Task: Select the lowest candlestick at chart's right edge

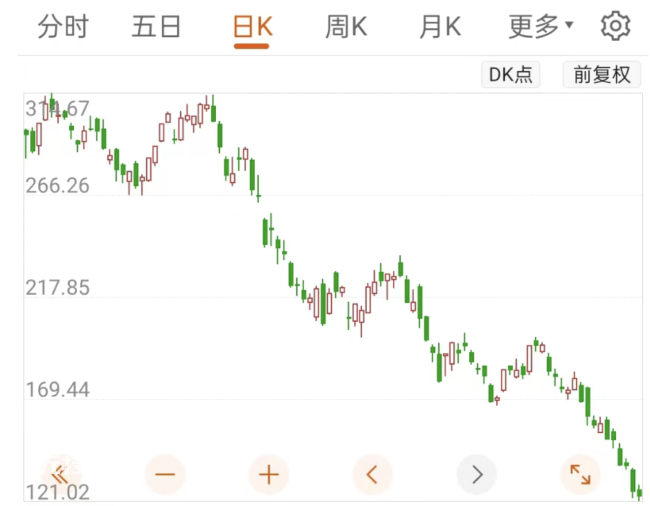Action: click(640, 492)
